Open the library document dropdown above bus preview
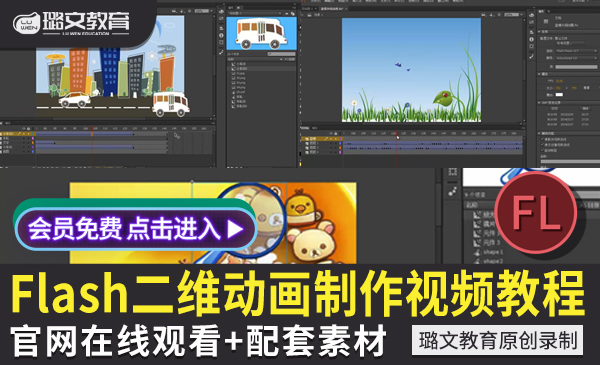This screenshot has height=365, width=600. click(x=254, y=13)
